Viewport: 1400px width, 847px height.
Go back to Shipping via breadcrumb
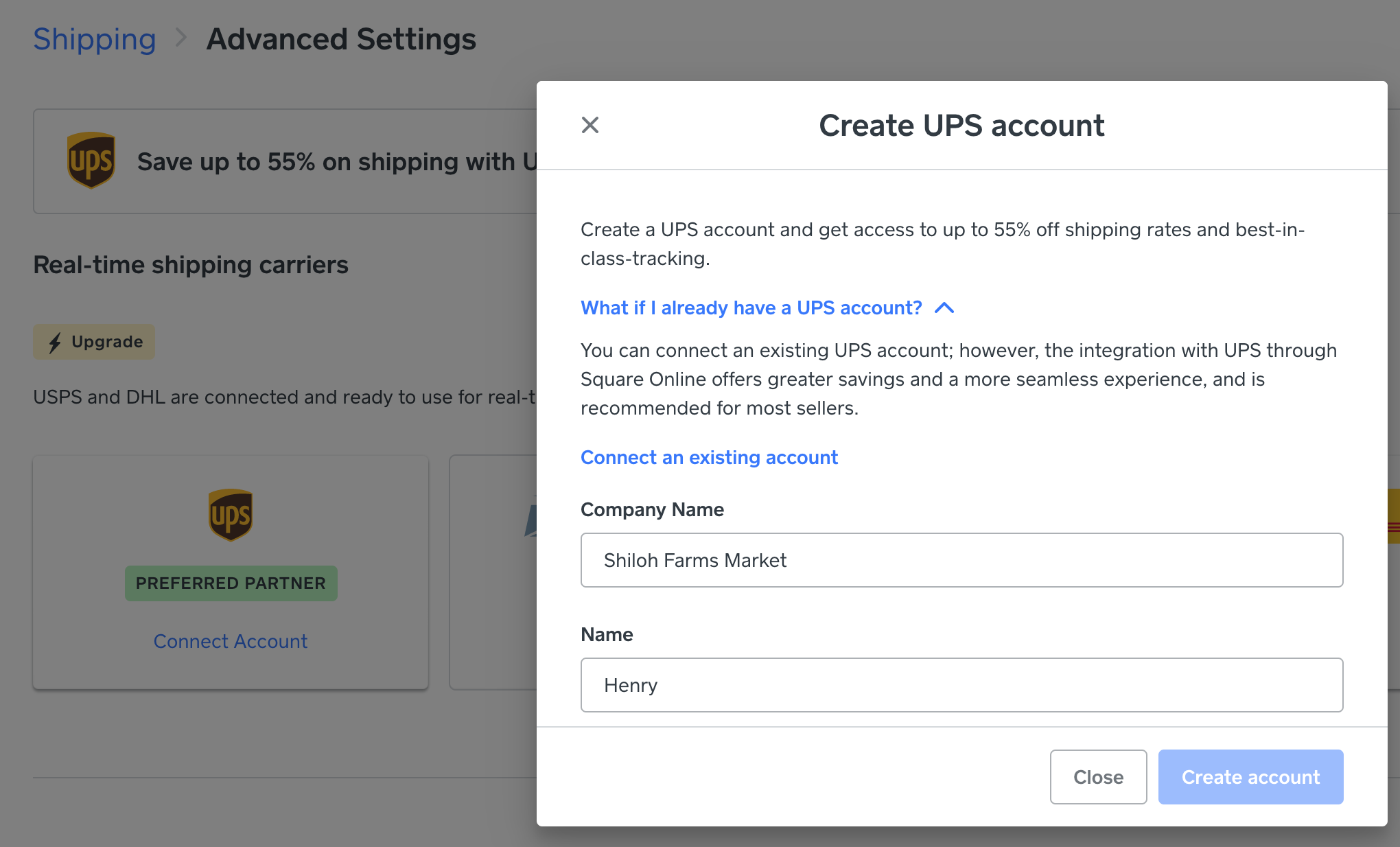click(95, 39)
